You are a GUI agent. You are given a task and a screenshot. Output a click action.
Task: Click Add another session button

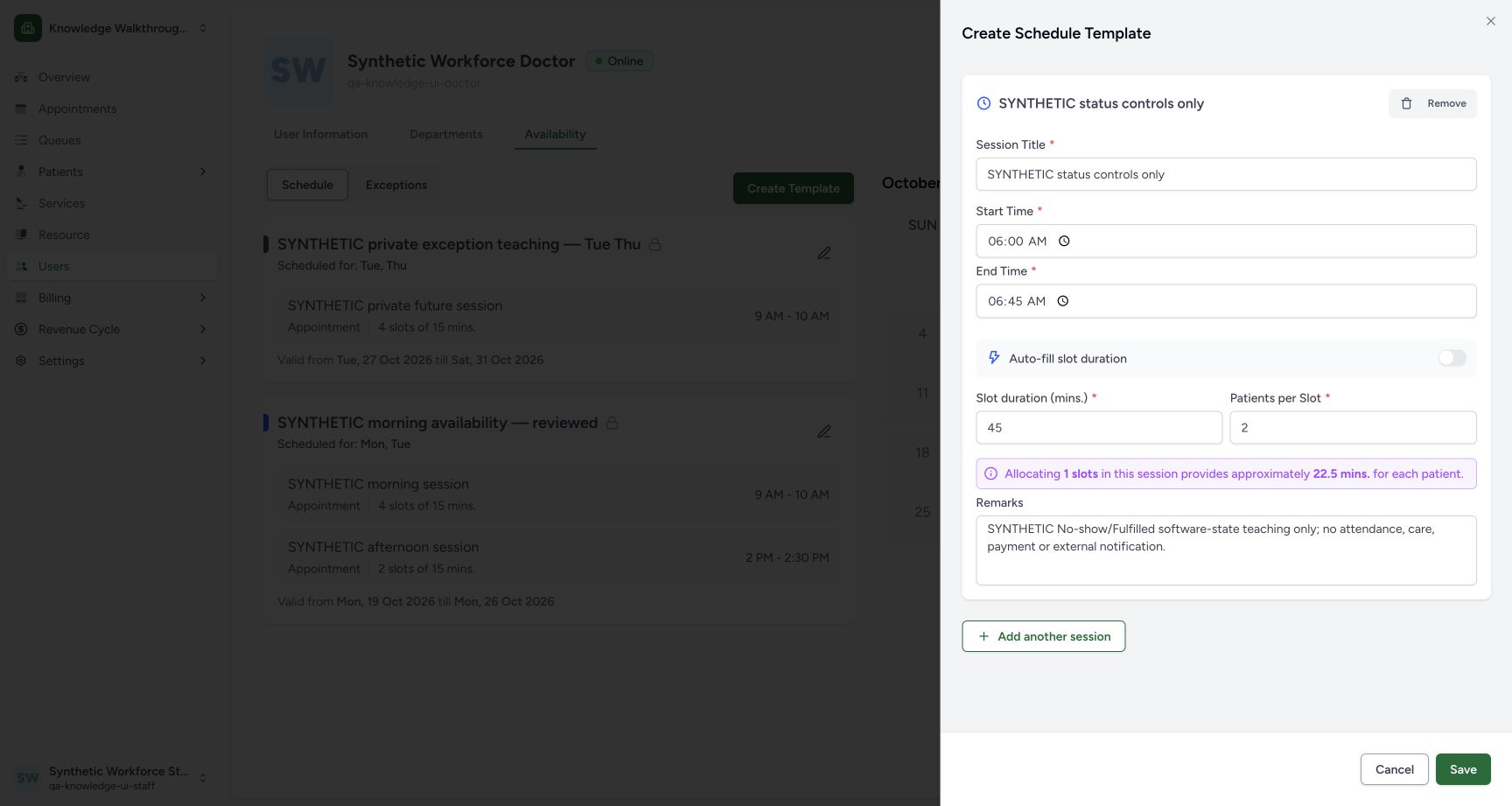click(x=1044, y=636)
